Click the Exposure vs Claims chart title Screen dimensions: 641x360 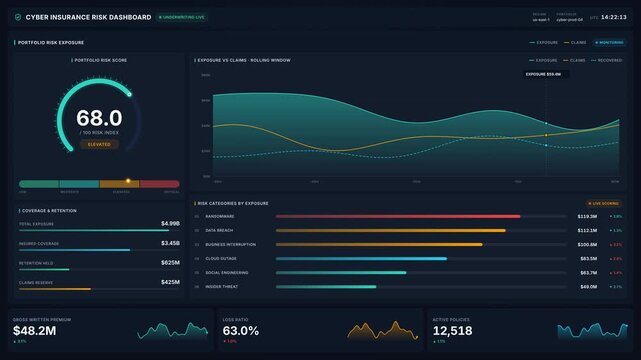244,60
